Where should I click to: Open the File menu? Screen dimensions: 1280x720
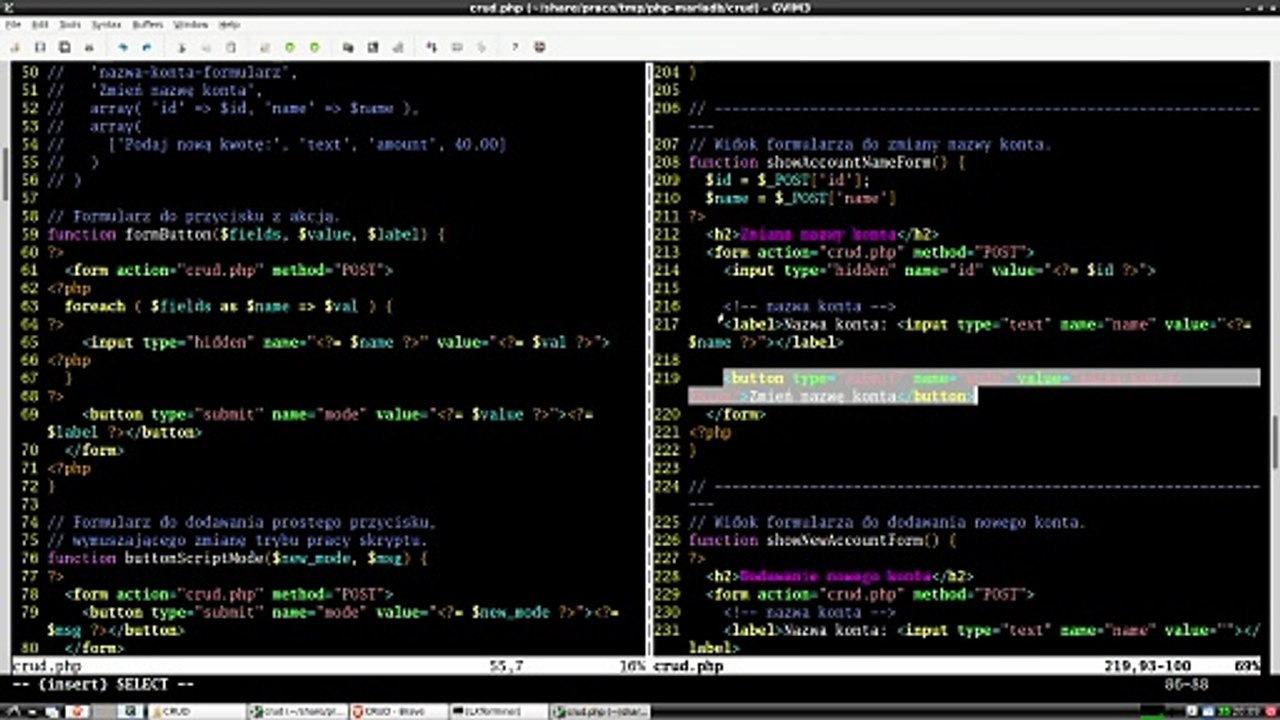[13, 24]
